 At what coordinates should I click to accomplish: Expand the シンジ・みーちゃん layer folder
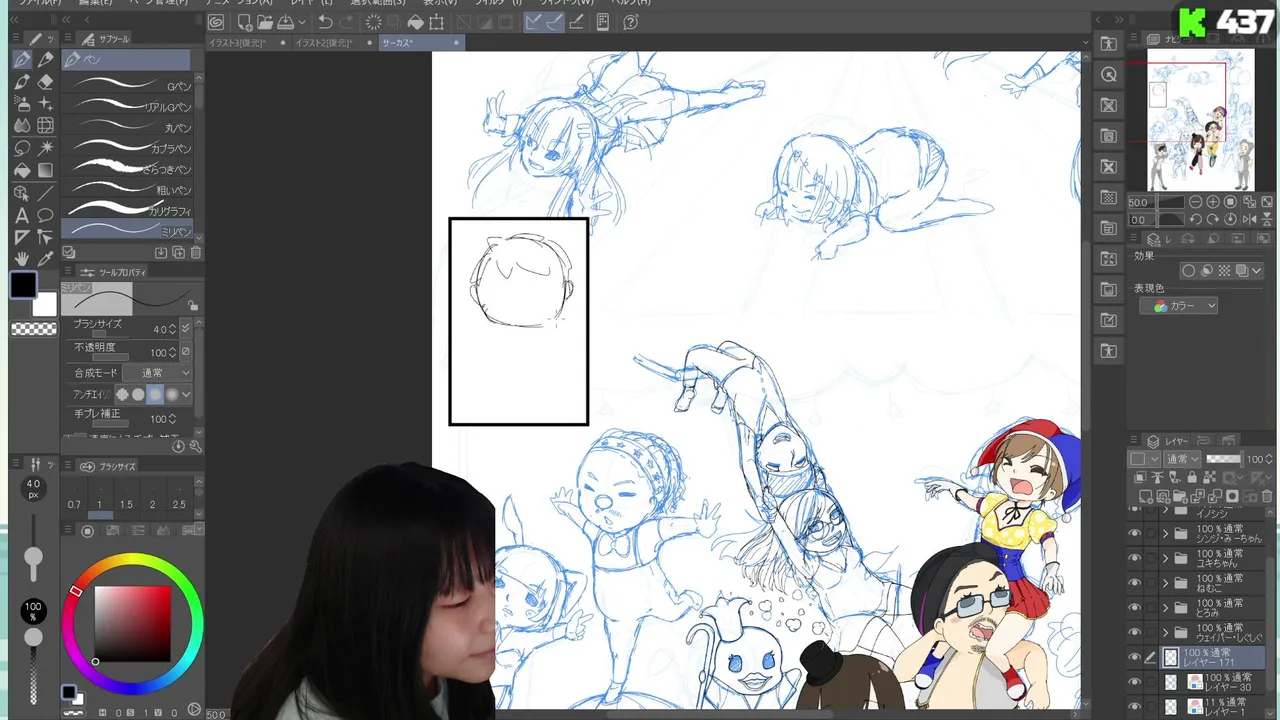[1165, 533]
